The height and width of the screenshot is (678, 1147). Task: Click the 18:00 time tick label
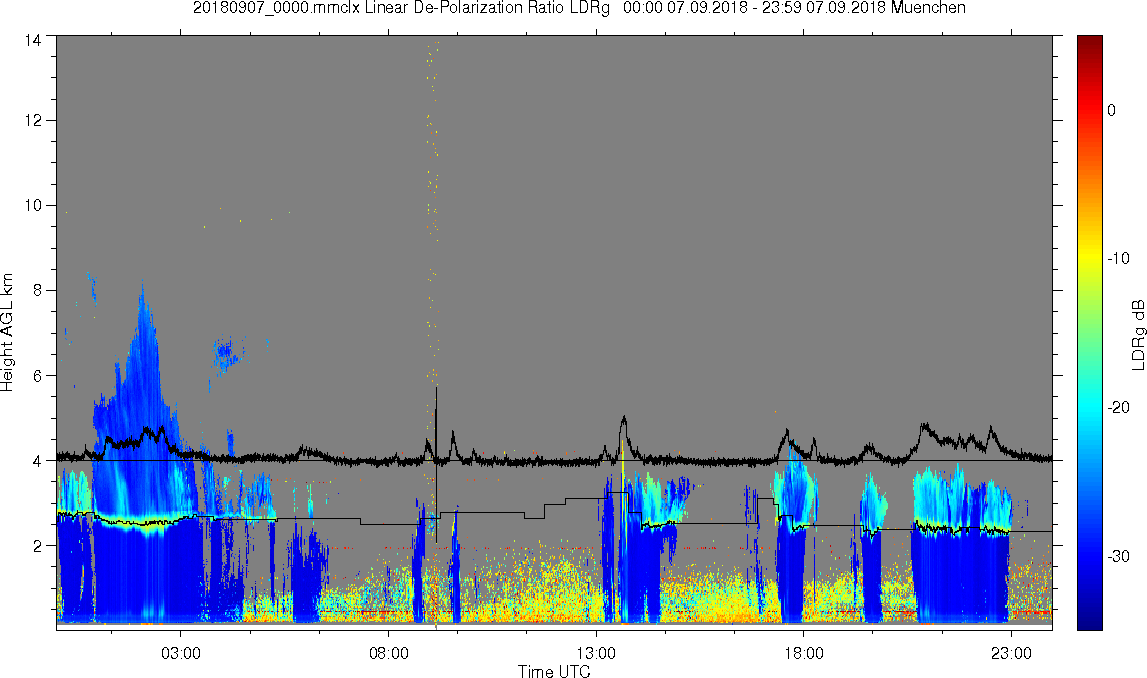(x=804, y=653)
